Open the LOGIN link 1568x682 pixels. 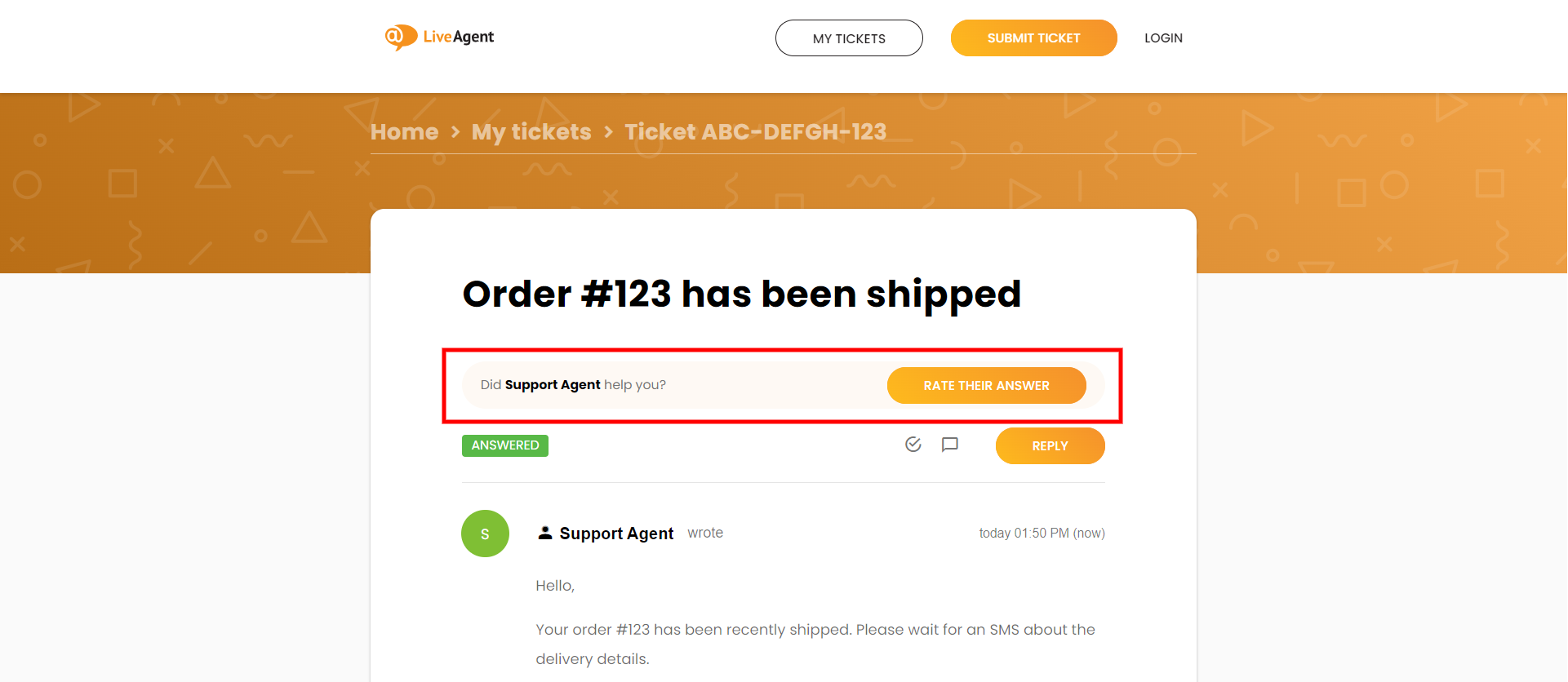pos(1163,38)
